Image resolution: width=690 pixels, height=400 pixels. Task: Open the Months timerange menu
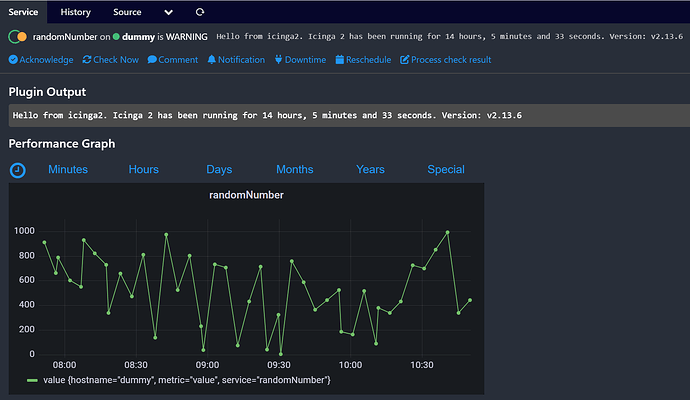[x=295, y=169]
